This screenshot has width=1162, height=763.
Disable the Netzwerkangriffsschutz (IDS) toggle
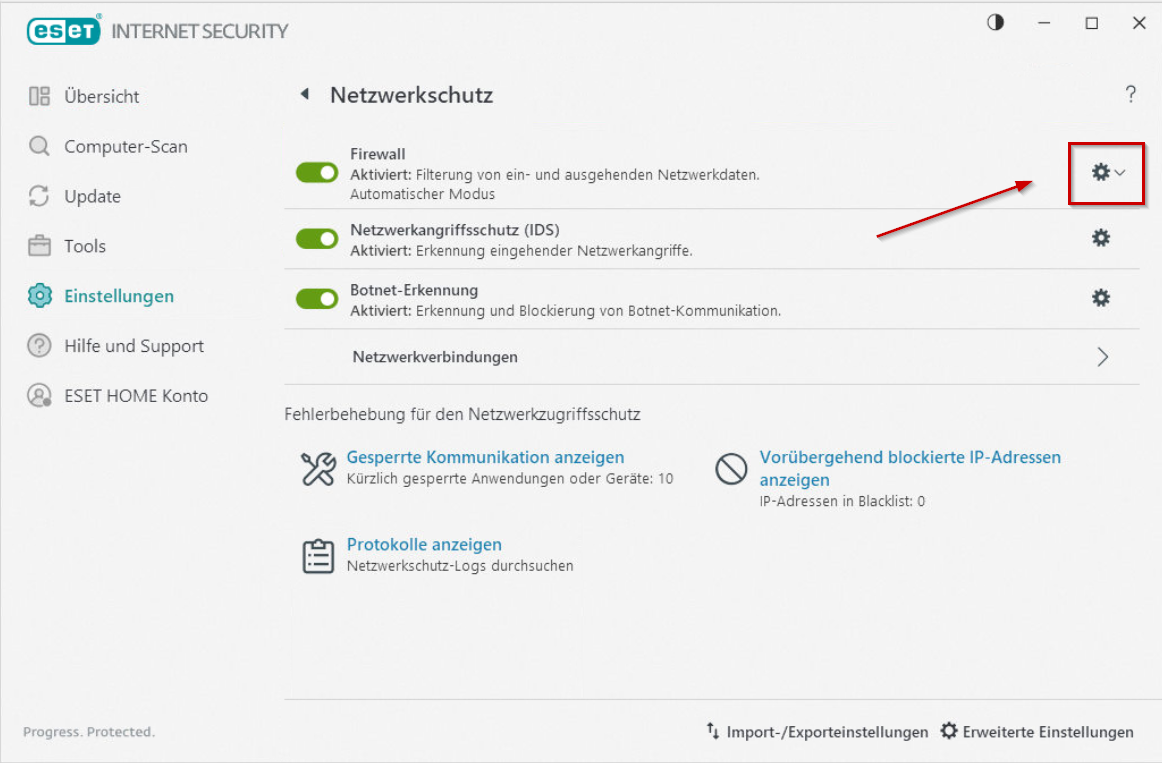[x=317, y=239]
